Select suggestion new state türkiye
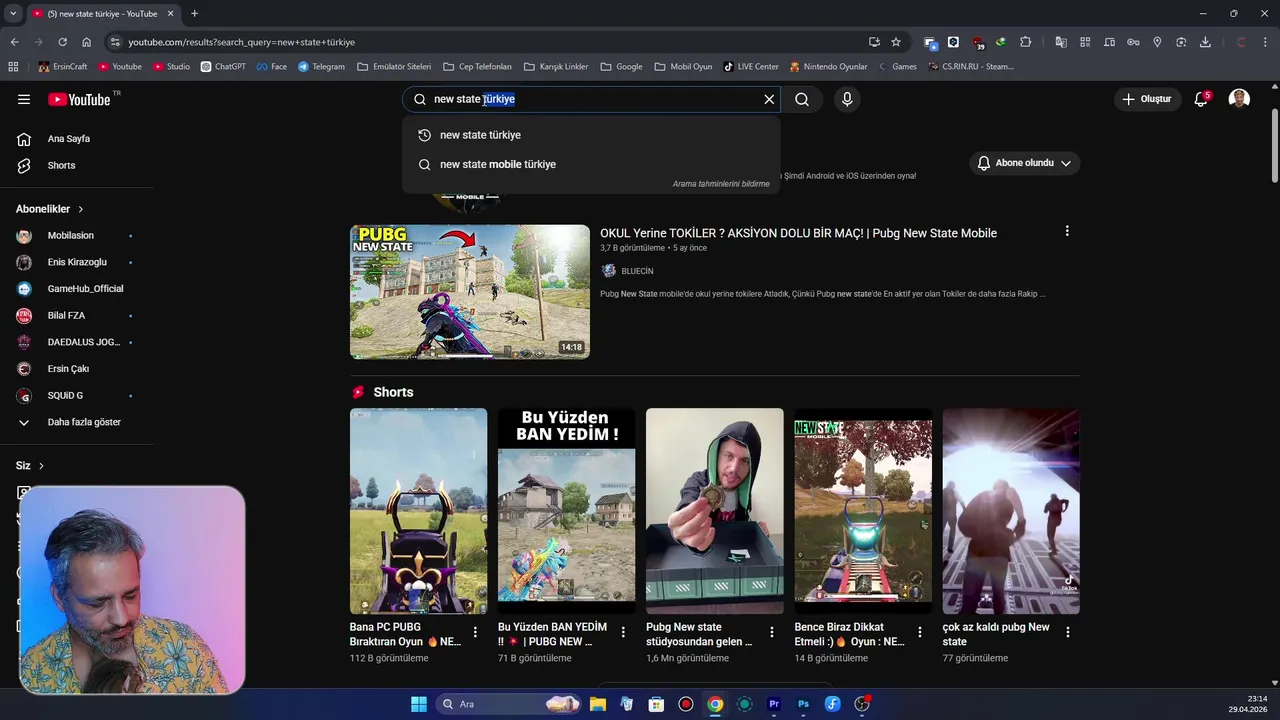The width and height of the screenshot is (1280, 720). (591, 135)
